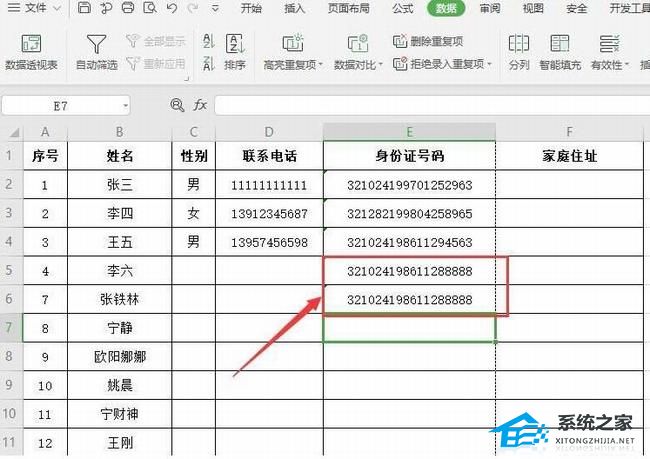Click the cell containing 姚晨
Image resolution: width=650 pixels, height=459 pixels.
pyautogui.click(x=119, y=385)
